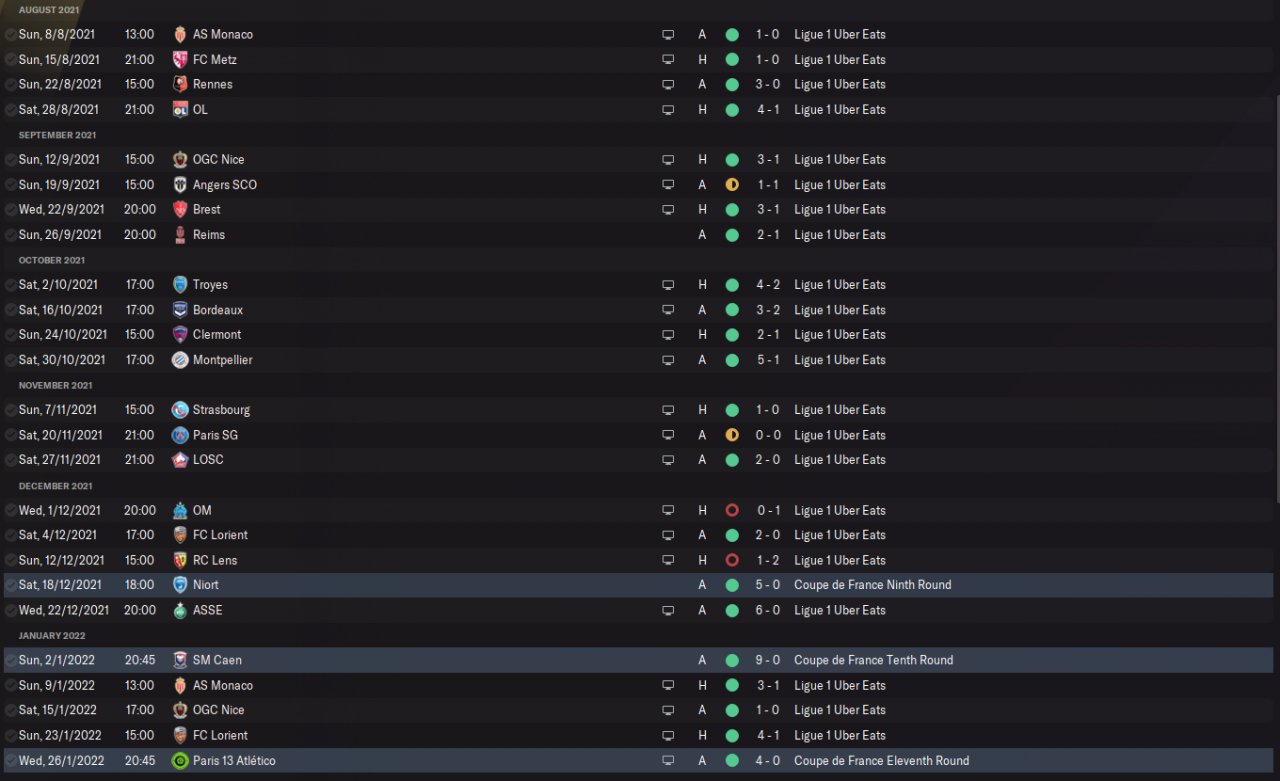
Task: Click the FC Metz club badge
Action: [180, 59]
